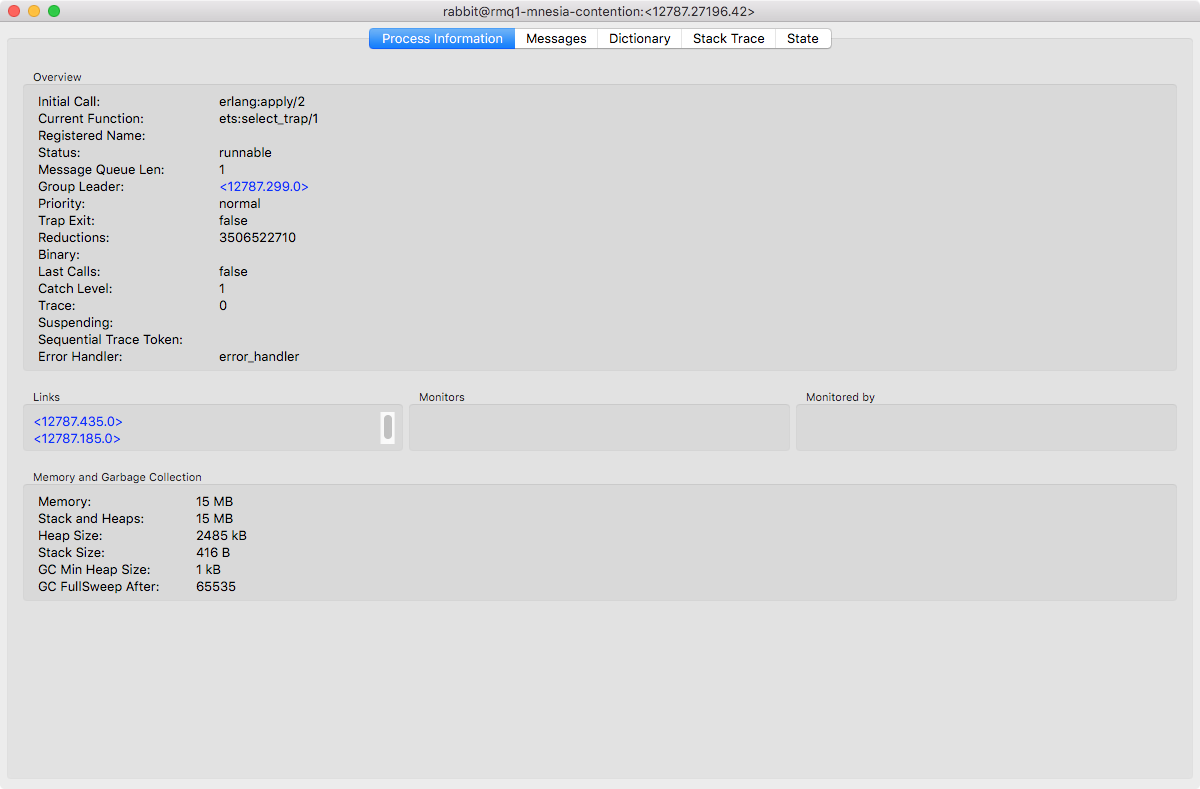Minimize the window using yellow button
The width and height of the screenshot is (1200, 789).
34,11
